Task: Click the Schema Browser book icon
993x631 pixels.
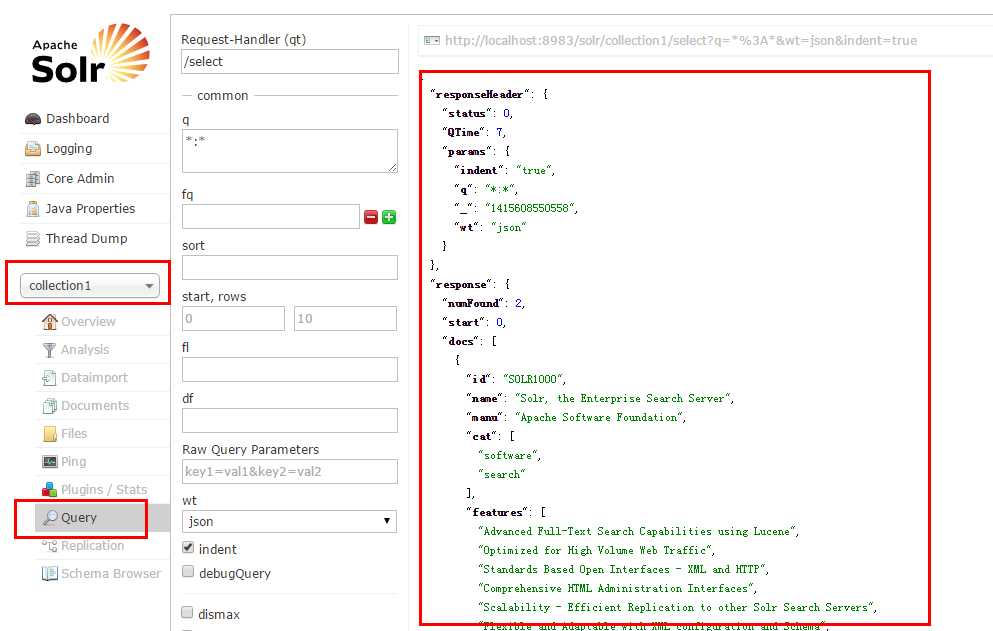Action: click(x=49, y=573)
